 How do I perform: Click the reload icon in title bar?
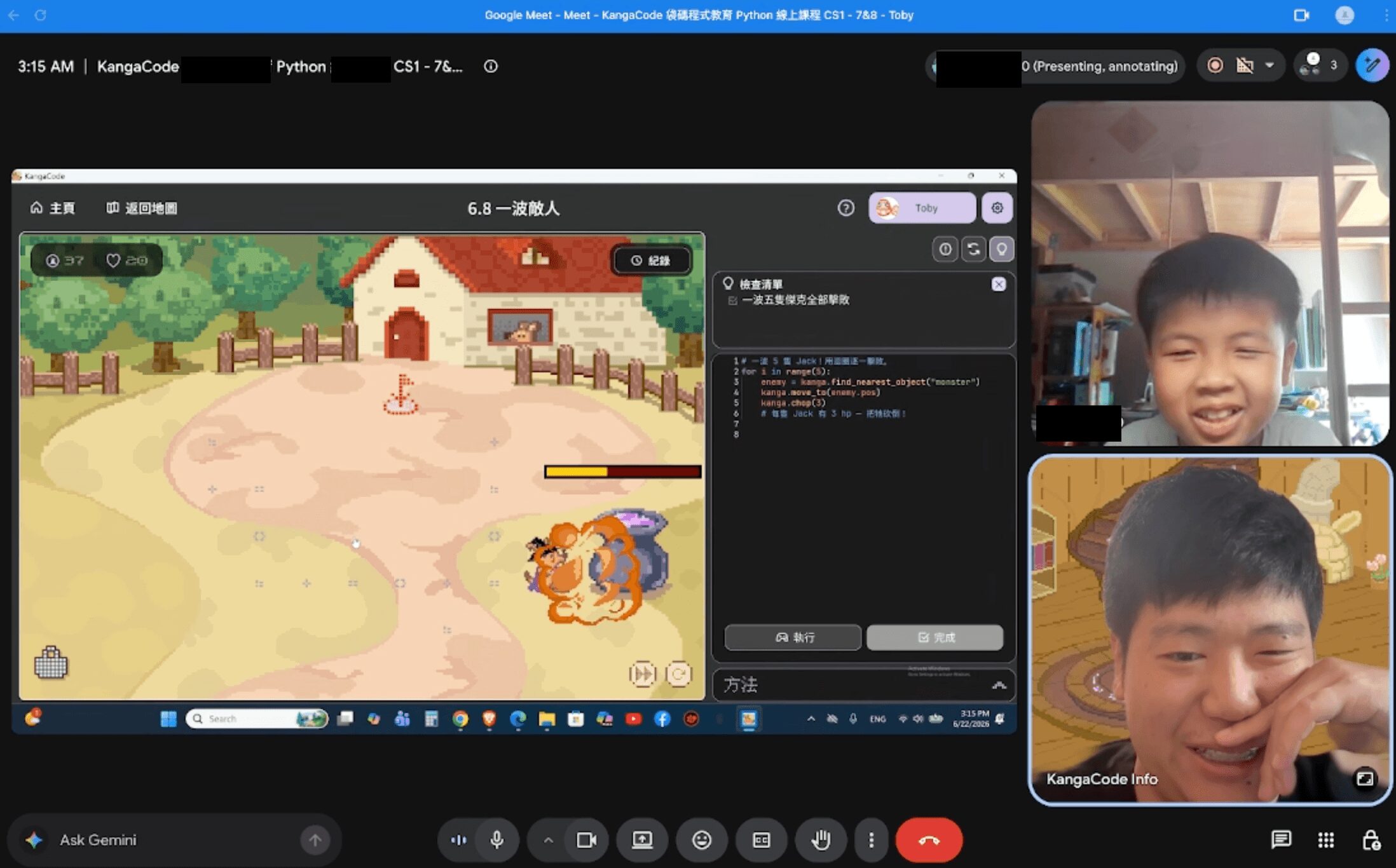click(41, 15)
